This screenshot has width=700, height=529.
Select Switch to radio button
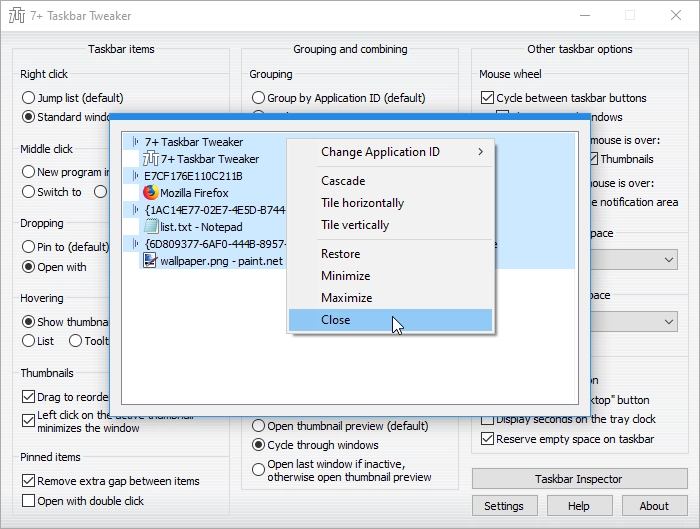tap(28, 192)
